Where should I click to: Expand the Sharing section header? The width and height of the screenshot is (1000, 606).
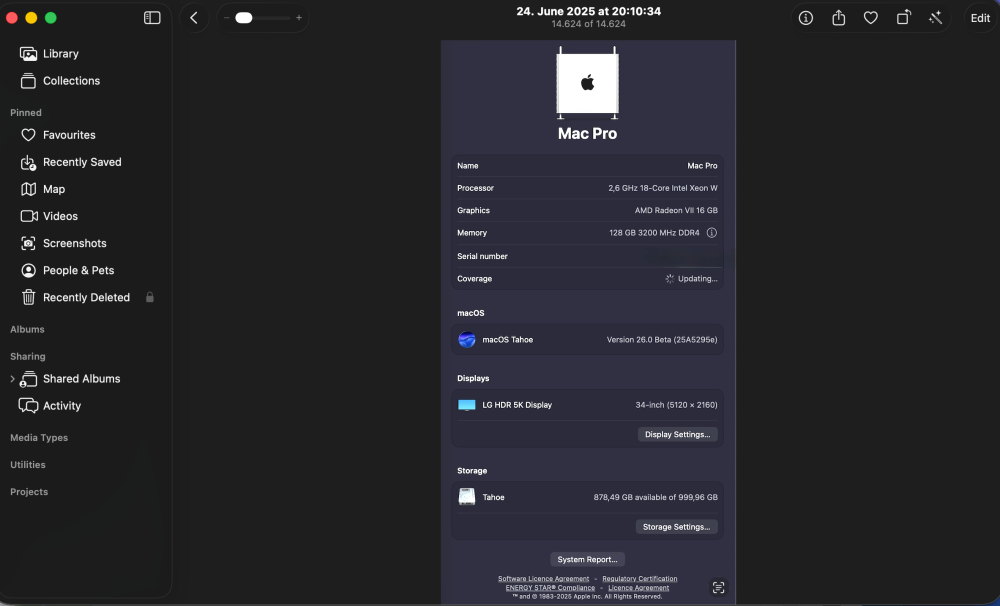click(x=28, y=357)
